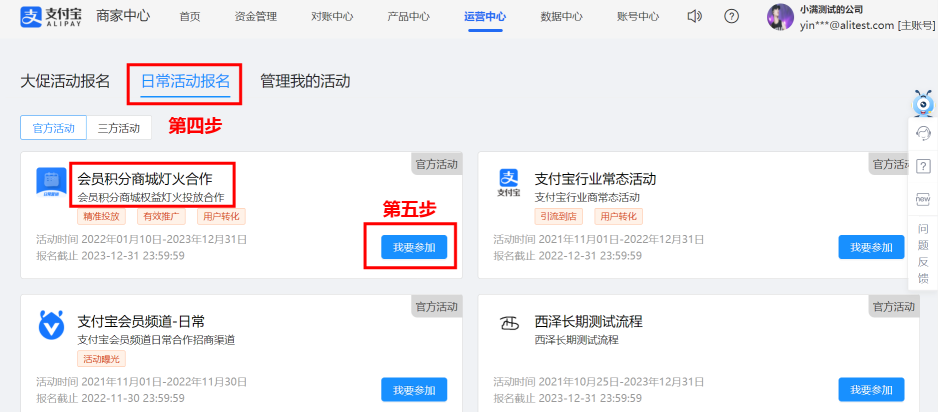
Task: Click the blue robot assistant icon
Action: 924,103
